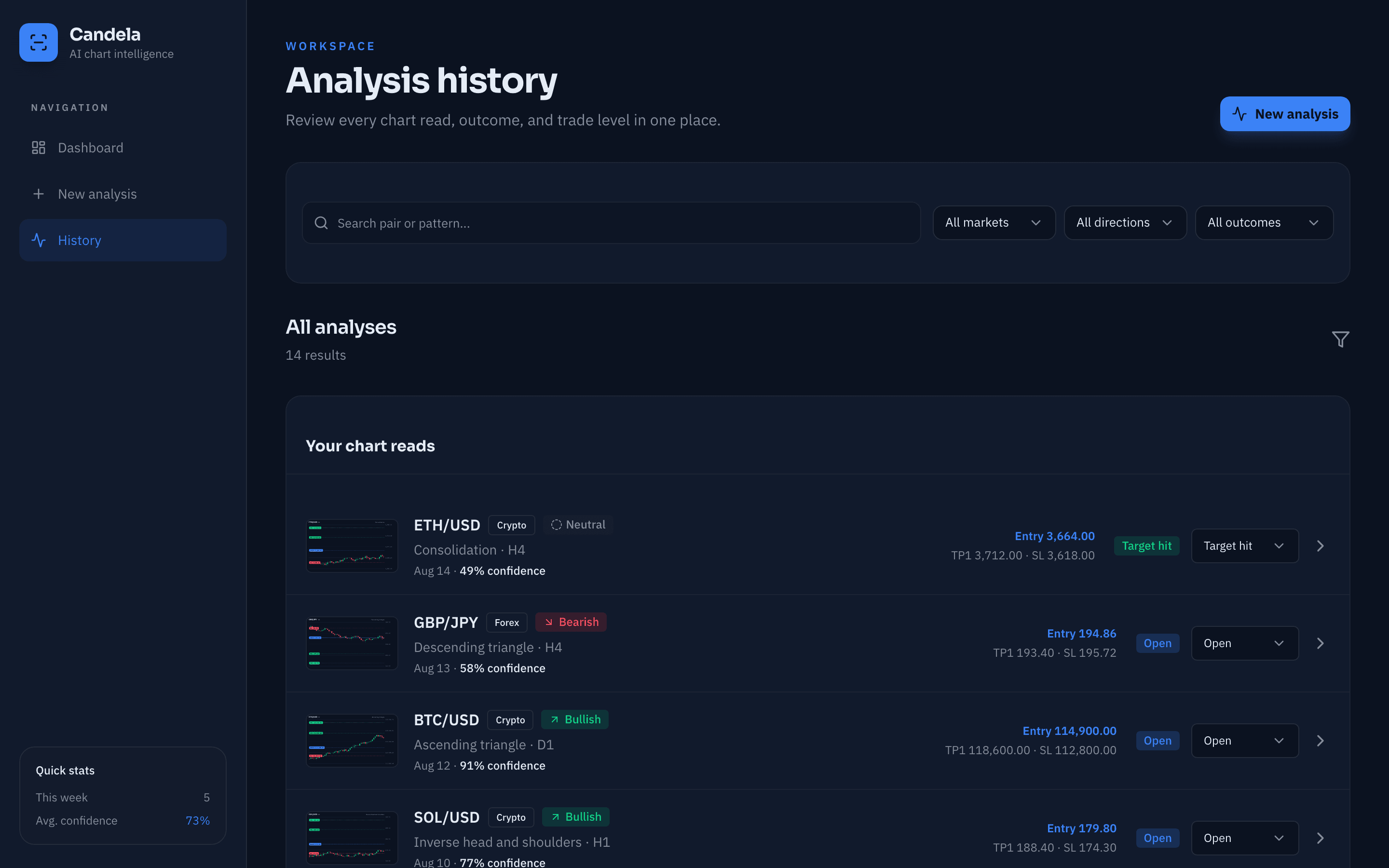
Task: Click the blue New analysis button
Action: pyautogui.click(x=1284, y=114)
